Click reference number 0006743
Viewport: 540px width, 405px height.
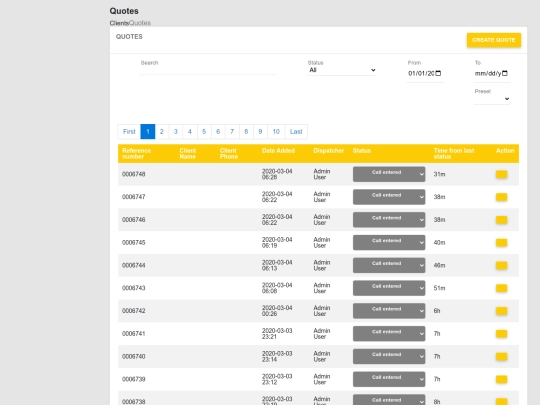(x=134, y=288)
